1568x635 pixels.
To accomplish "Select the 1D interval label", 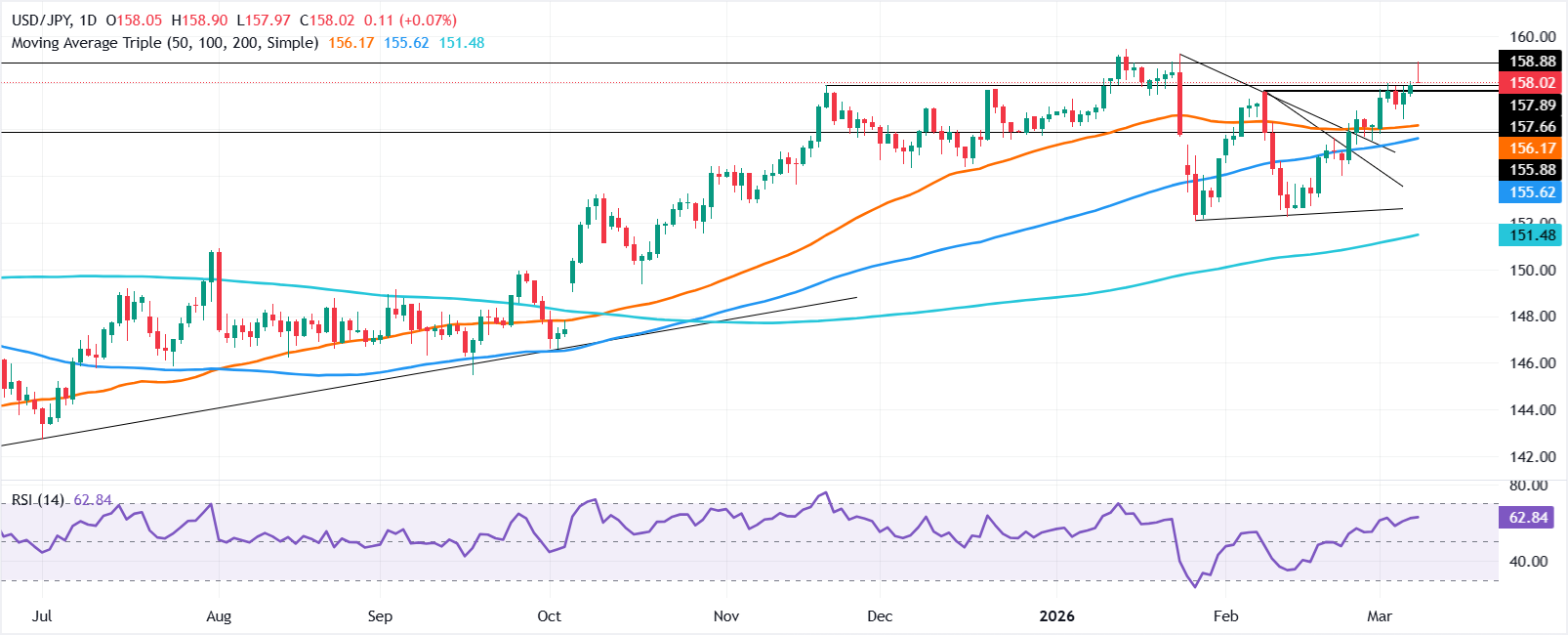I will pyautogui.click(x=88, y=21).
